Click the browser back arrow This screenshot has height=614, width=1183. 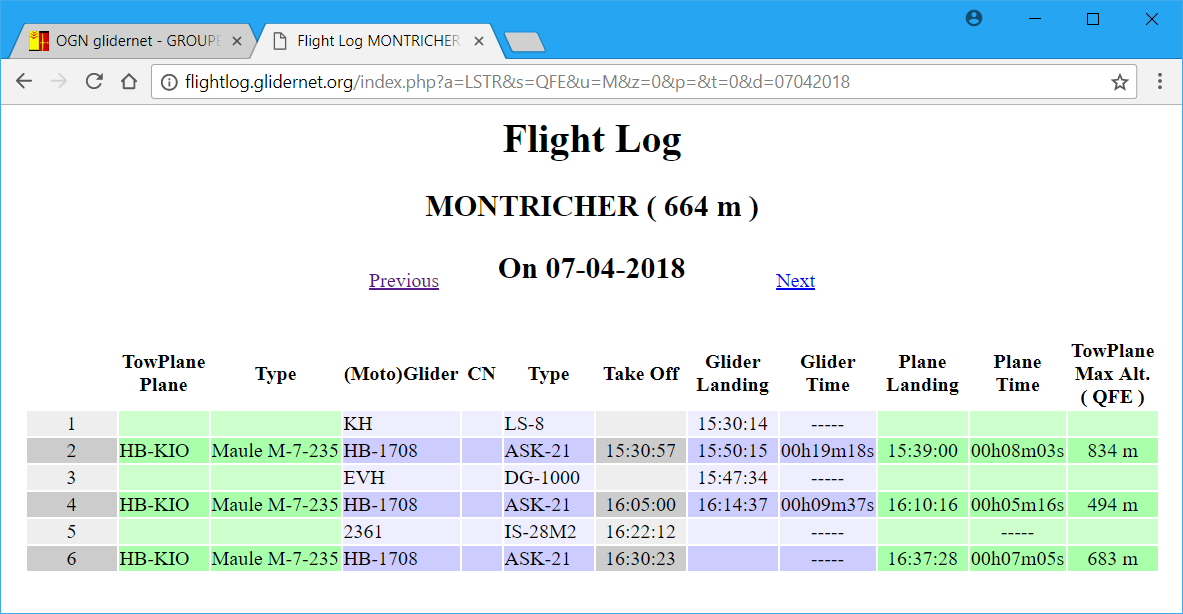tap(24, 82)
